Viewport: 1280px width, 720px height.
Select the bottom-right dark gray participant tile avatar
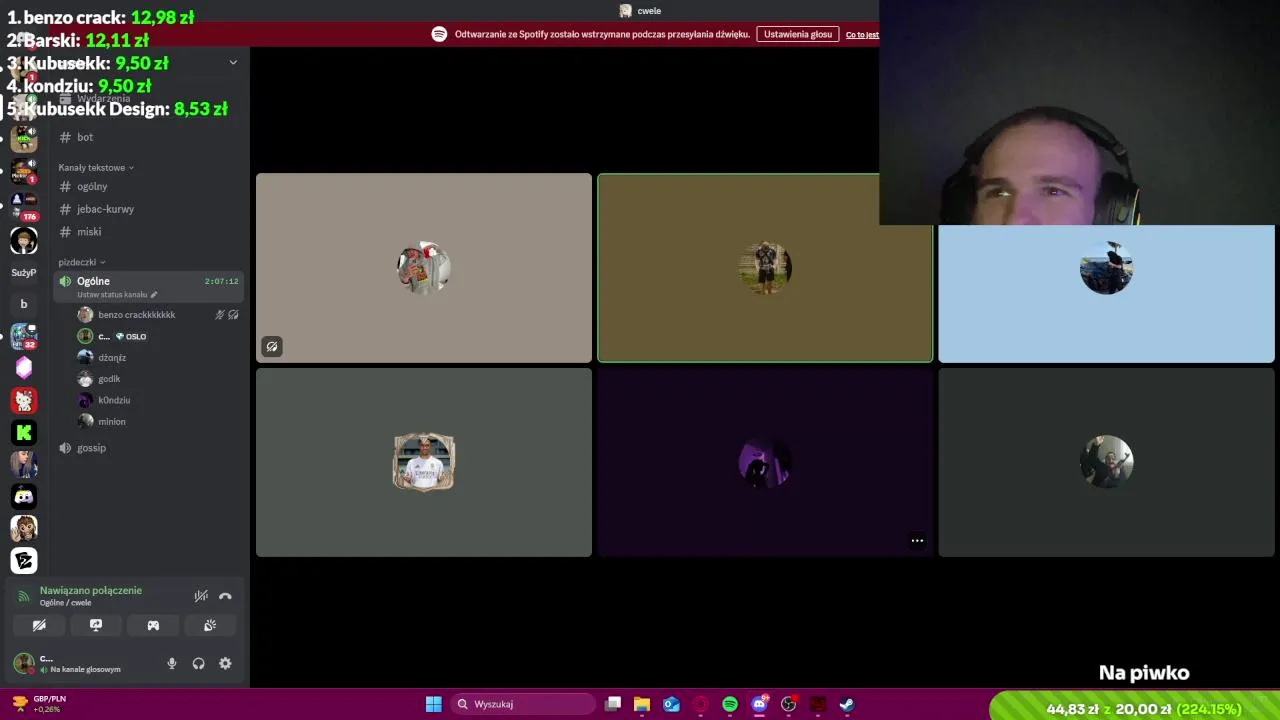(x=1106, y=462)
